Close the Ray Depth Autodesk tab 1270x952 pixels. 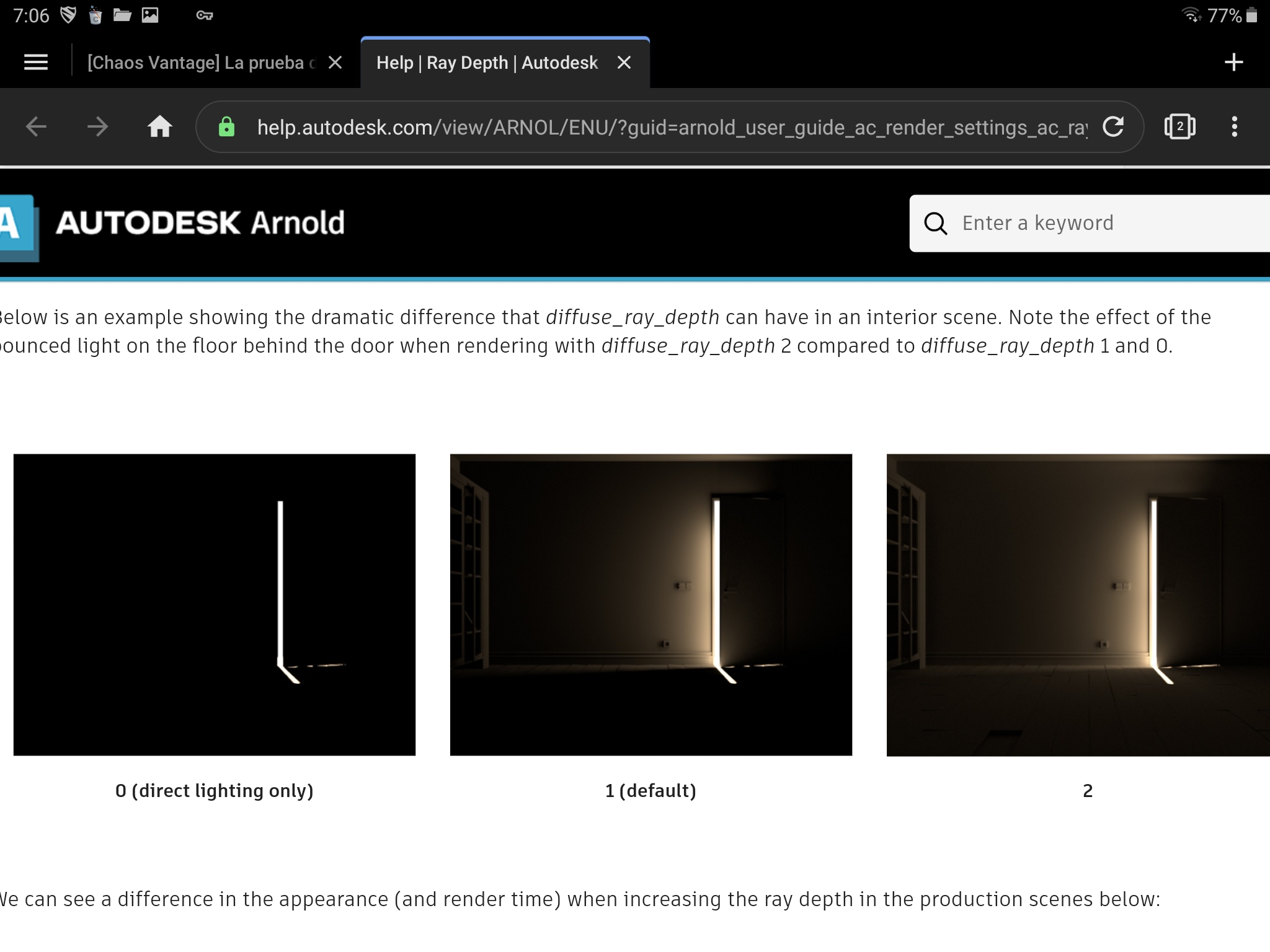(x=624, y=63)
